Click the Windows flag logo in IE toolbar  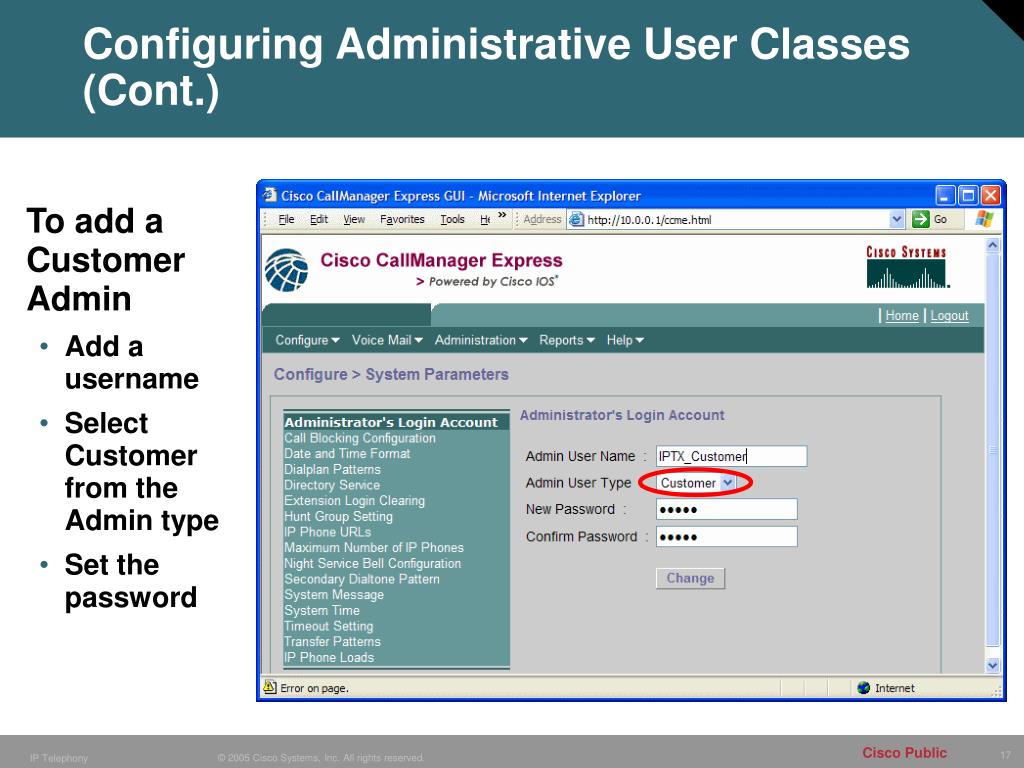pyautogui.click(x=984, y=219)
